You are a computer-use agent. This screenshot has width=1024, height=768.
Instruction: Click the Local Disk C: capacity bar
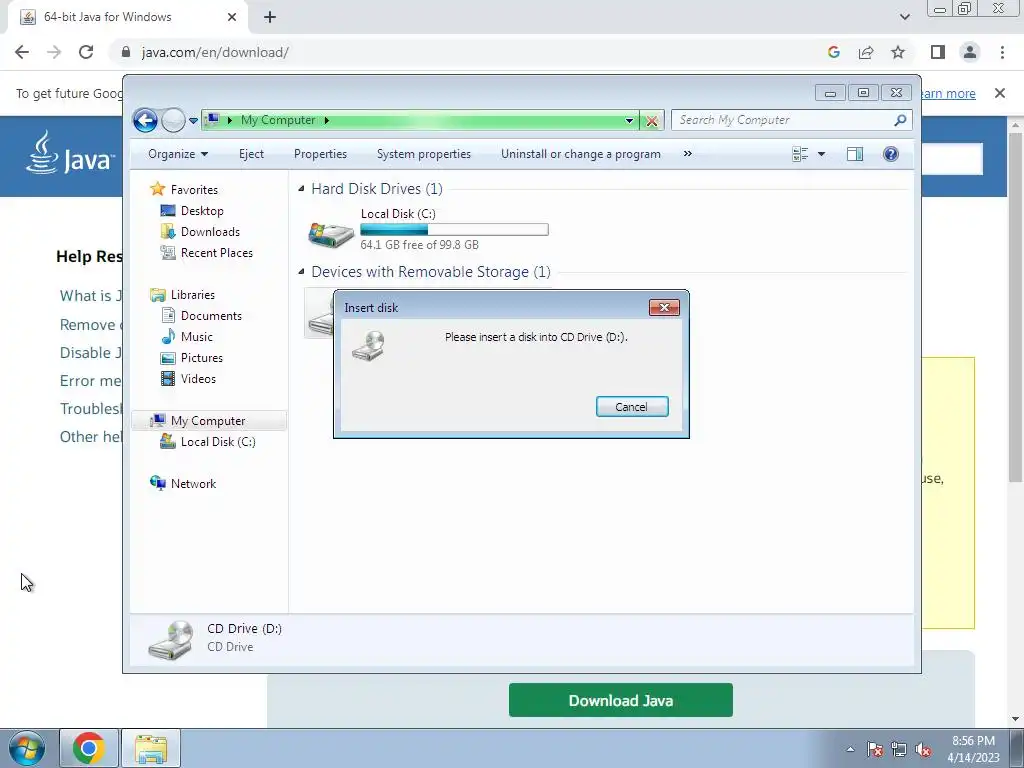(455, 229)
